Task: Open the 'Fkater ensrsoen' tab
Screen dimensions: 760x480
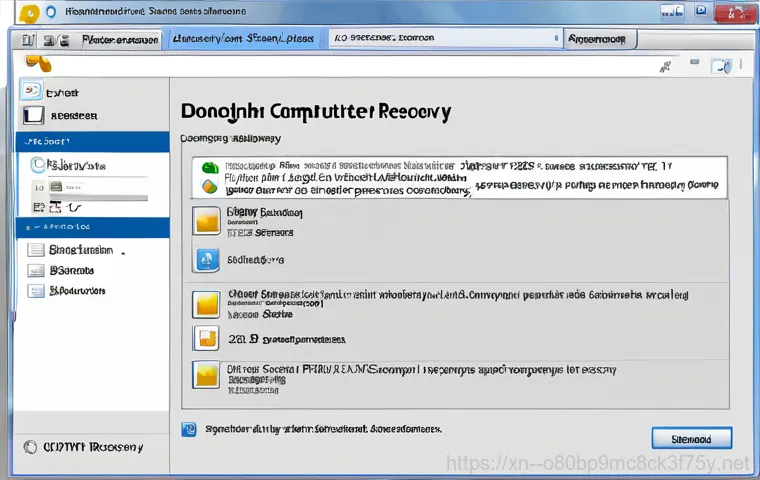Action: (120, 40)
